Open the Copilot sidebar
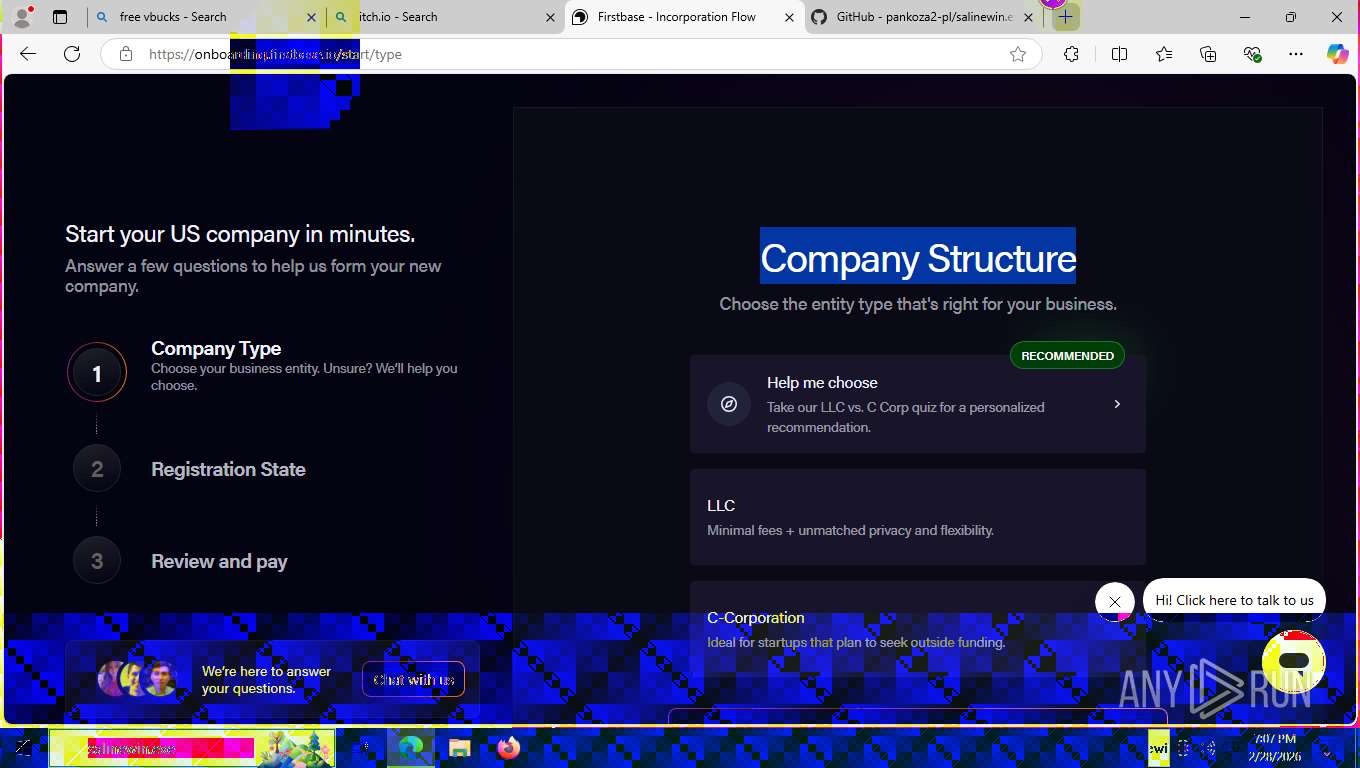1360x768 pixels. tap(1338, 54)
